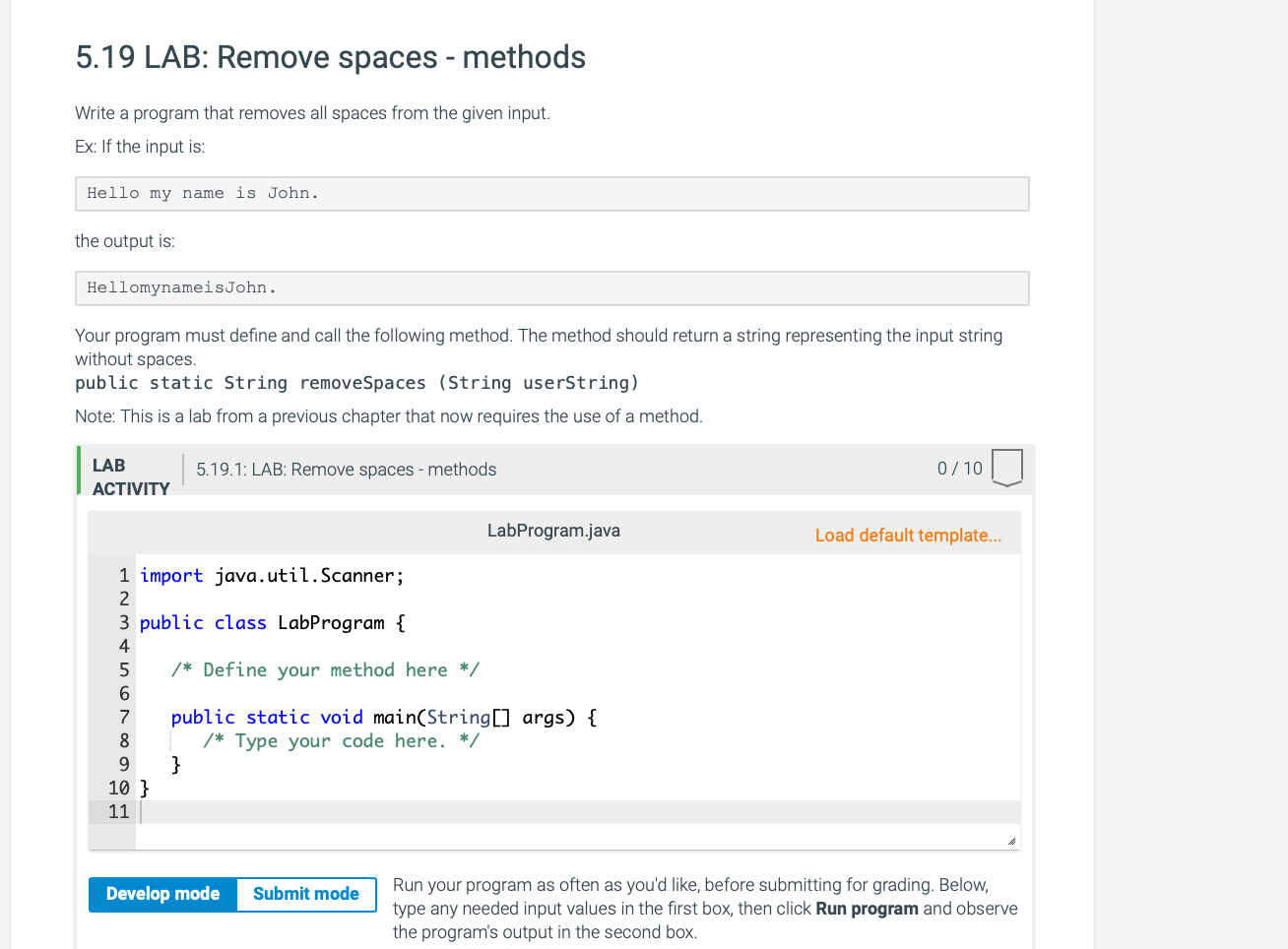Click the score badge shield icon
The image size is (1288, 949).
click(x=1006, y=469)
